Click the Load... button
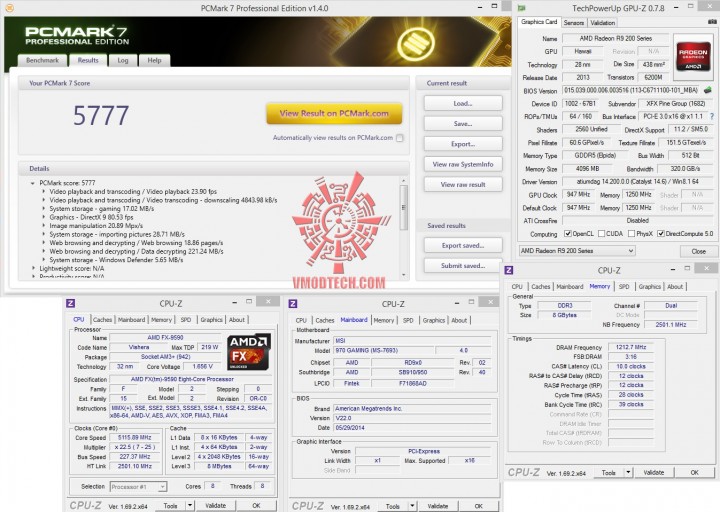 click(x=463, y=103)
